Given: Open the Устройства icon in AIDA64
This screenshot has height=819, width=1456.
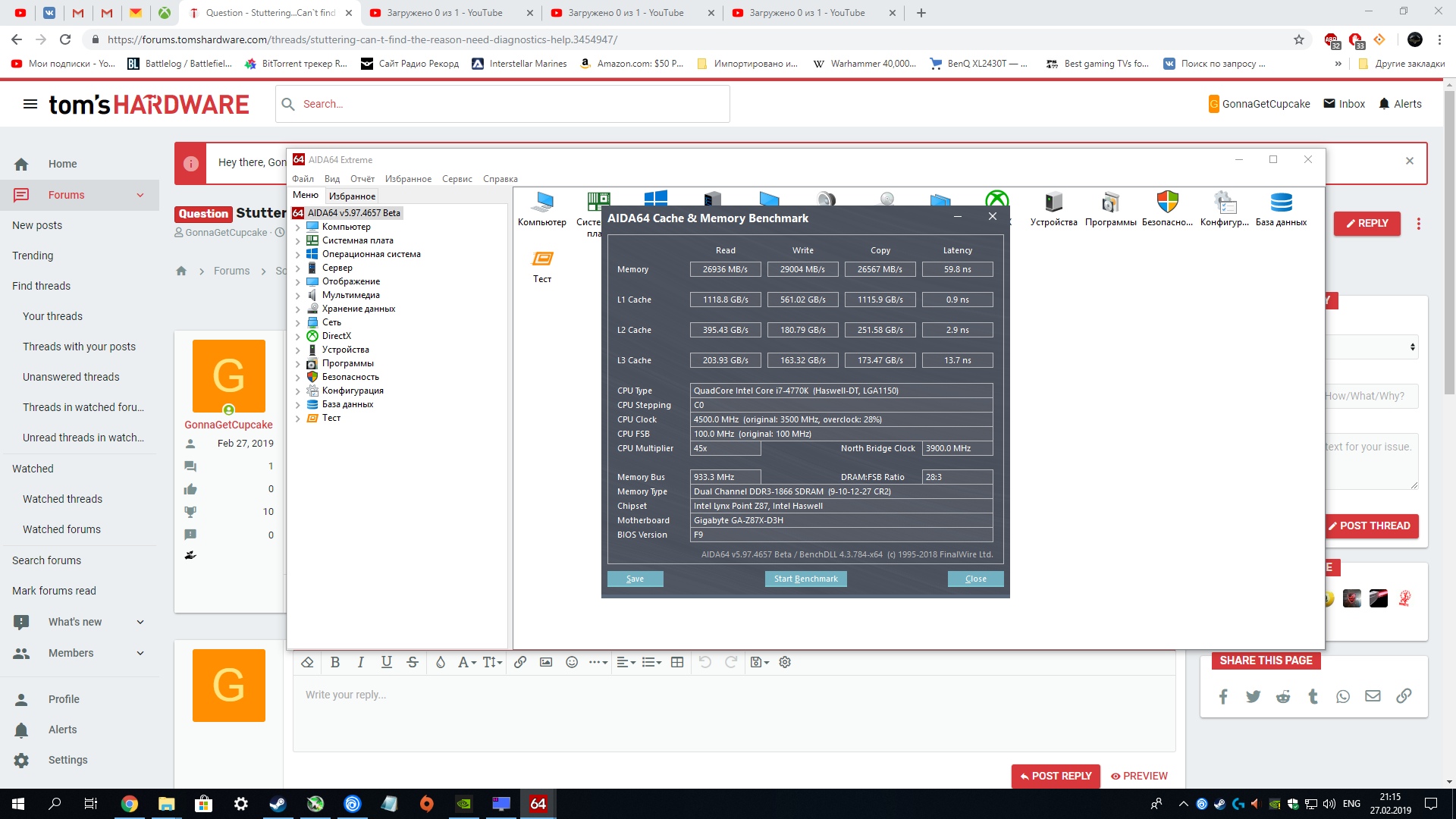Looking at the screenshot, I should [x=1053, y=209].
